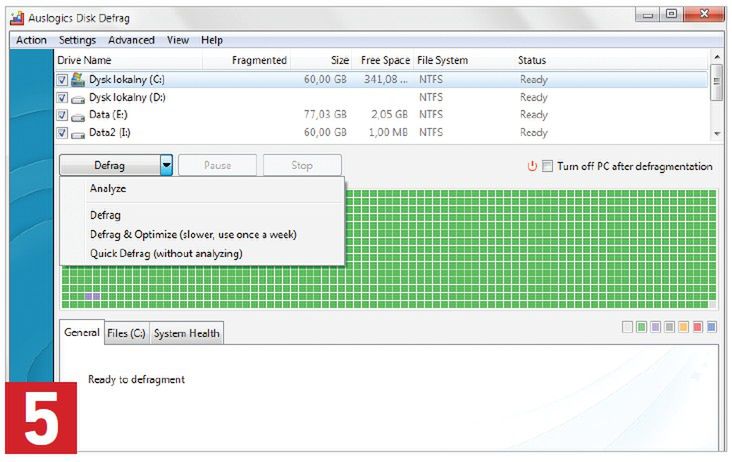Click the red power icon beside Turn off PC

[532, 166]
